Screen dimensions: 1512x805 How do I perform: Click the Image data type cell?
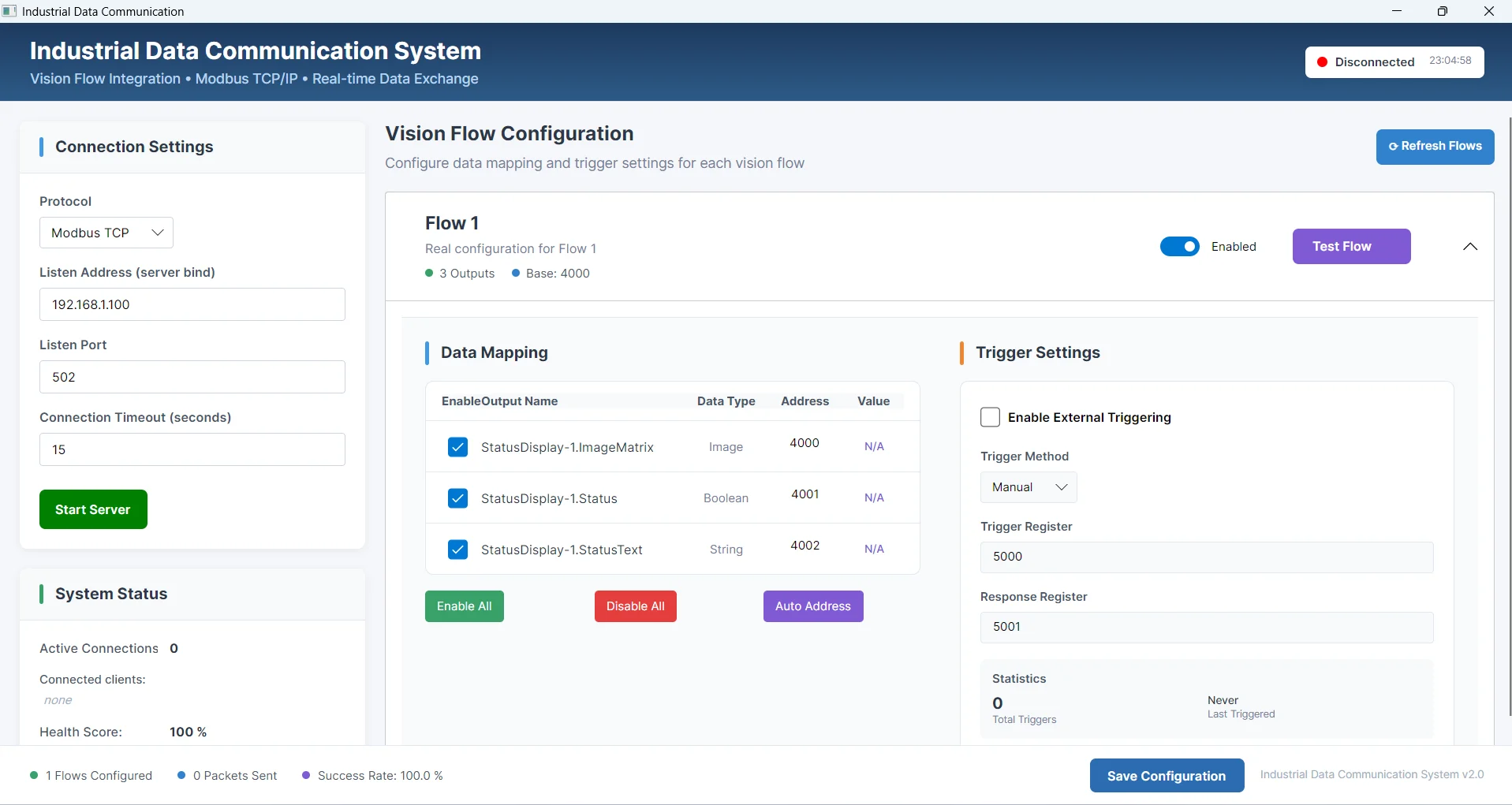click(x=726, y=447)
